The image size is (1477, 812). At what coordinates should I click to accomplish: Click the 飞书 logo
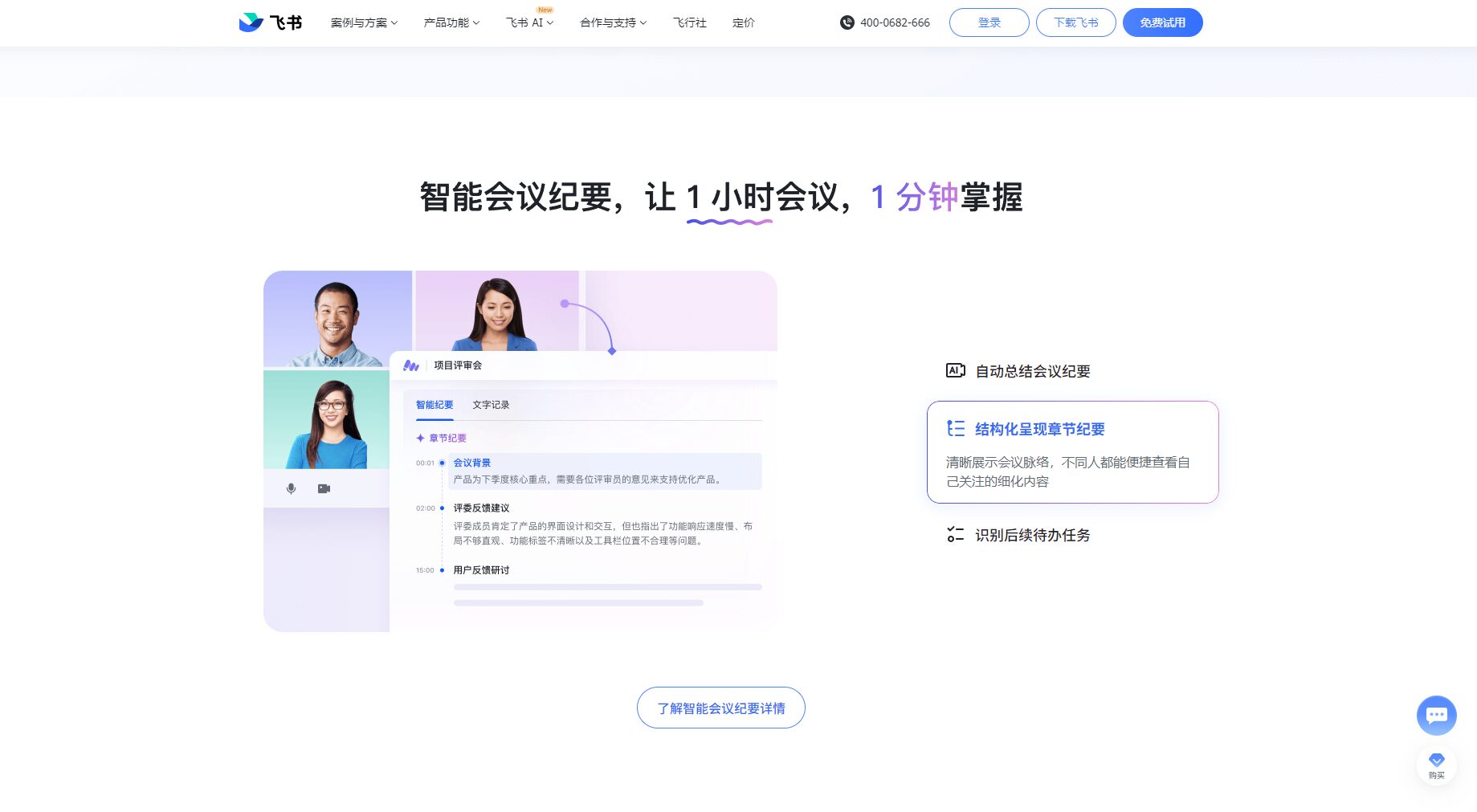[x=270, y=22]
